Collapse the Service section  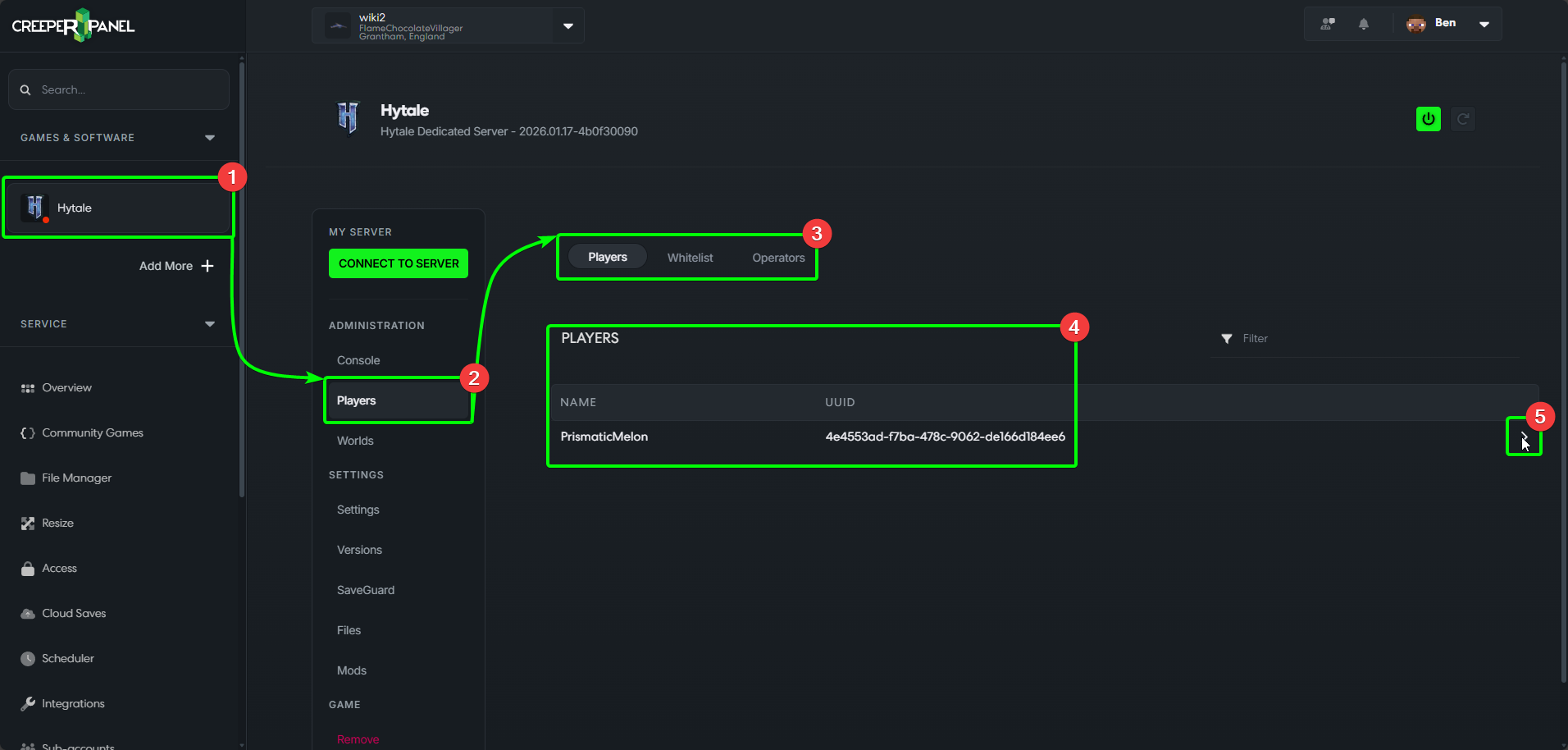click(x=210, y=324)
